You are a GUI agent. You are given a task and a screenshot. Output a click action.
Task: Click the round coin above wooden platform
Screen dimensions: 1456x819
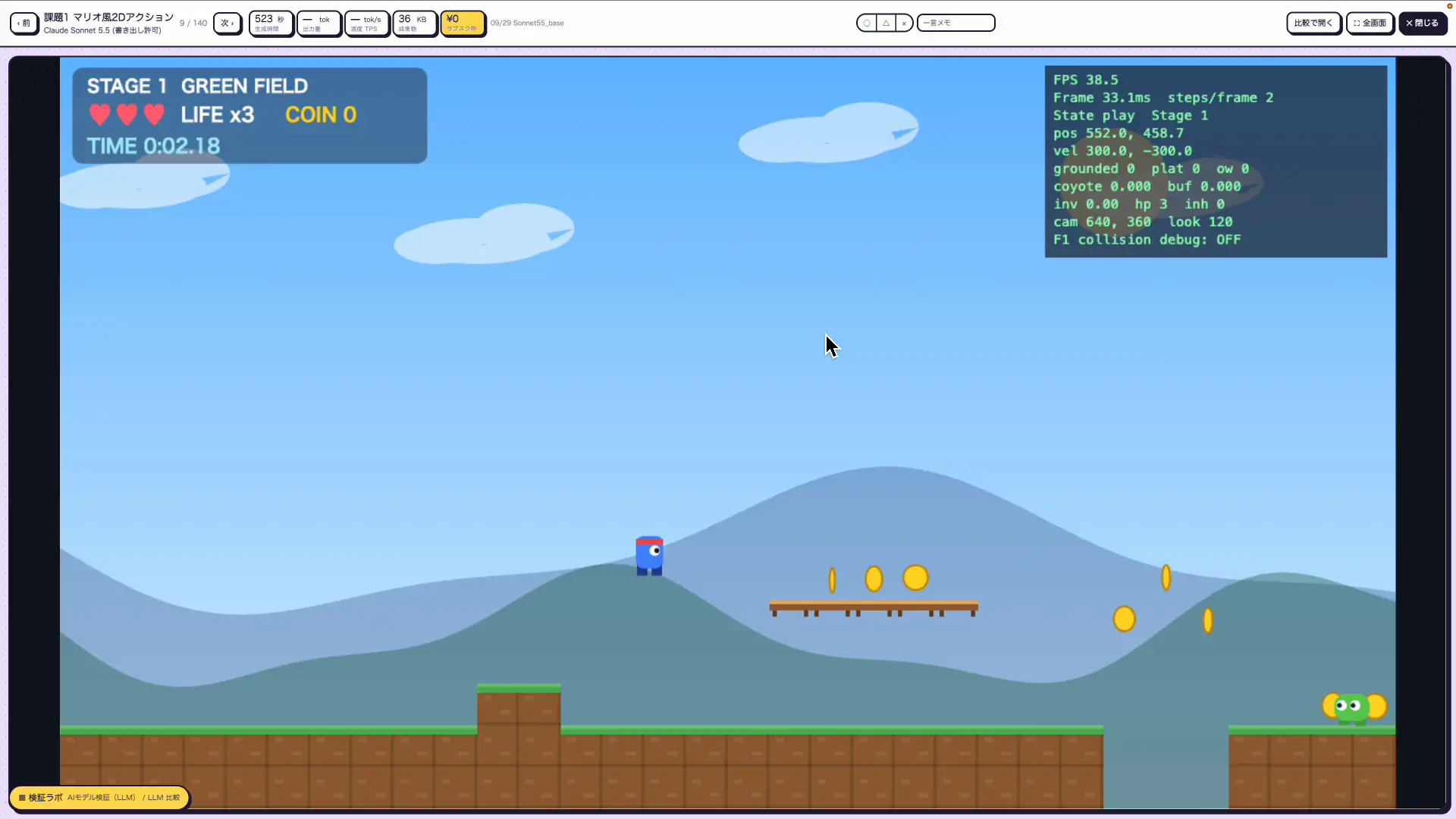coord(915,578)
